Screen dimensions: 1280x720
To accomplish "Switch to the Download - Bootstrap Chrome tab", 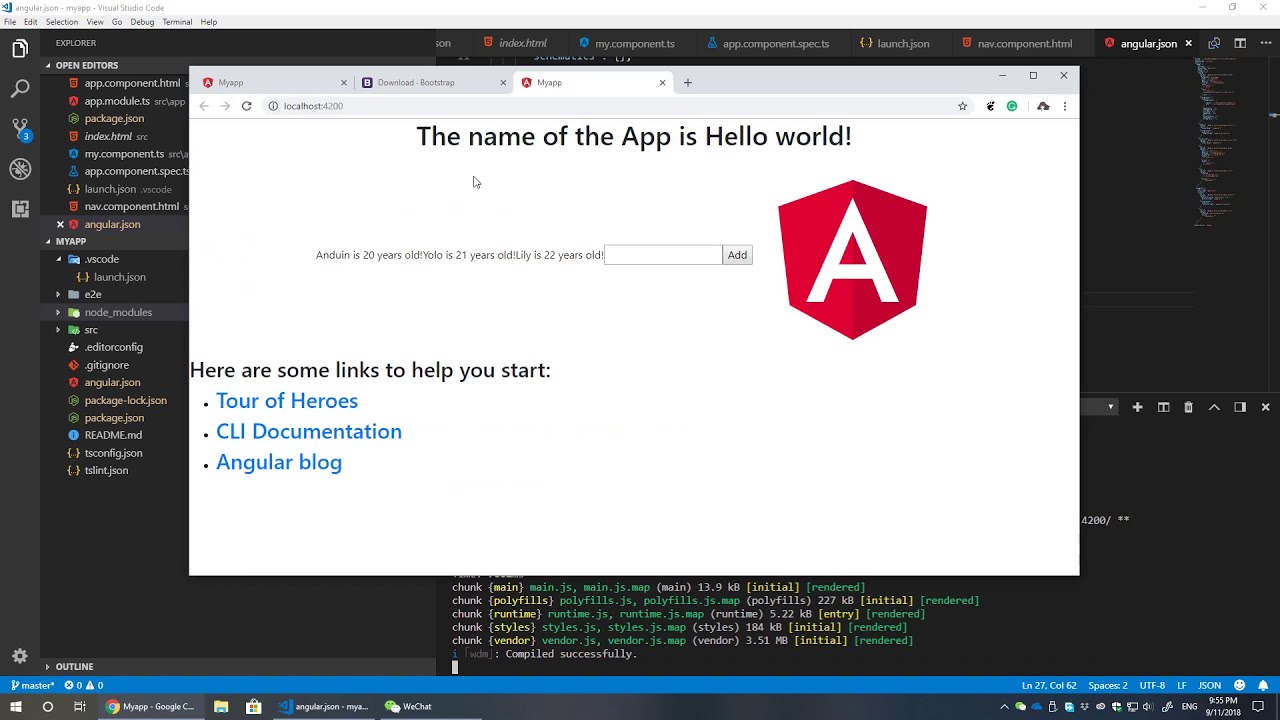I will [x=435, y=83].
